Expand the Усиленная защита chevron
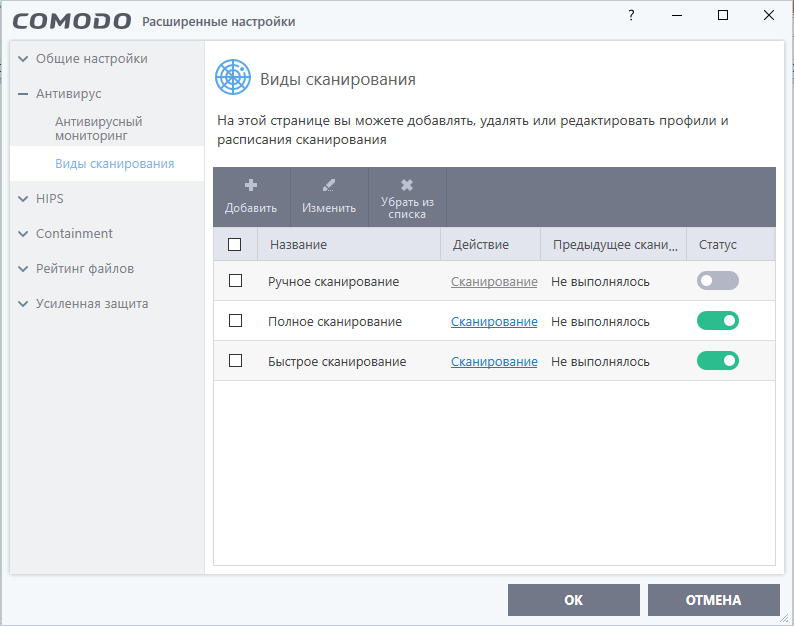The image size is (794, 626). [23, 304]
